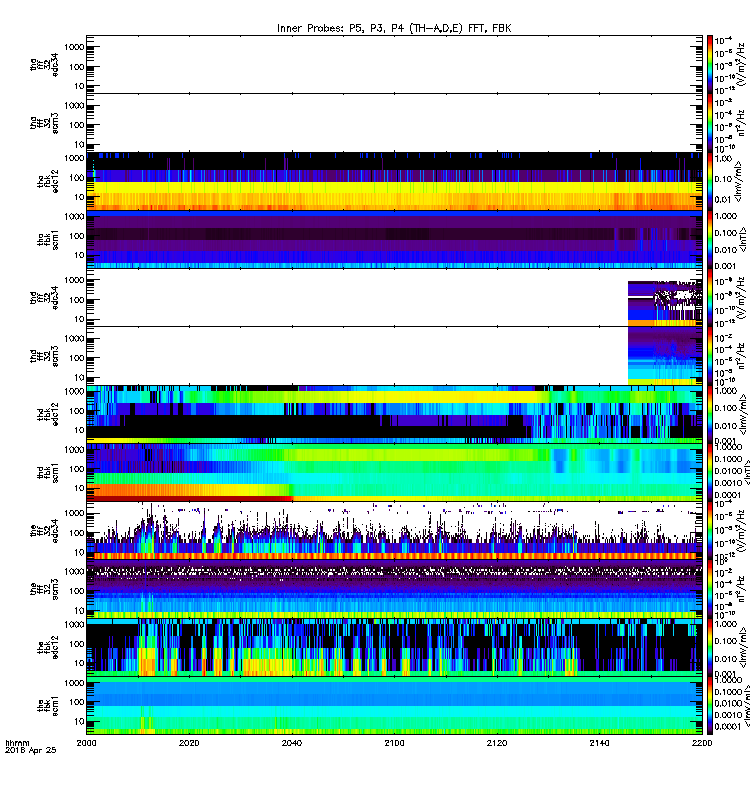Click the 2020 time axis label
Viewport: 750px width, 800px height.
point(189,743)
